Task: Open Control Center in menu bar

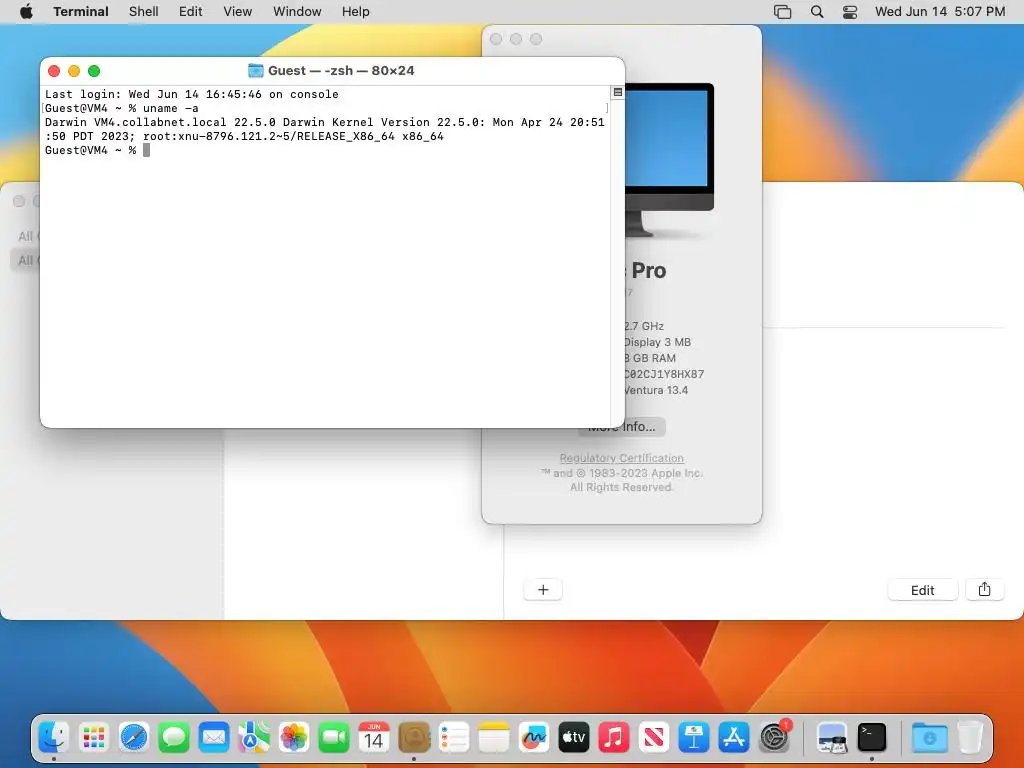Action: point(850,12)
